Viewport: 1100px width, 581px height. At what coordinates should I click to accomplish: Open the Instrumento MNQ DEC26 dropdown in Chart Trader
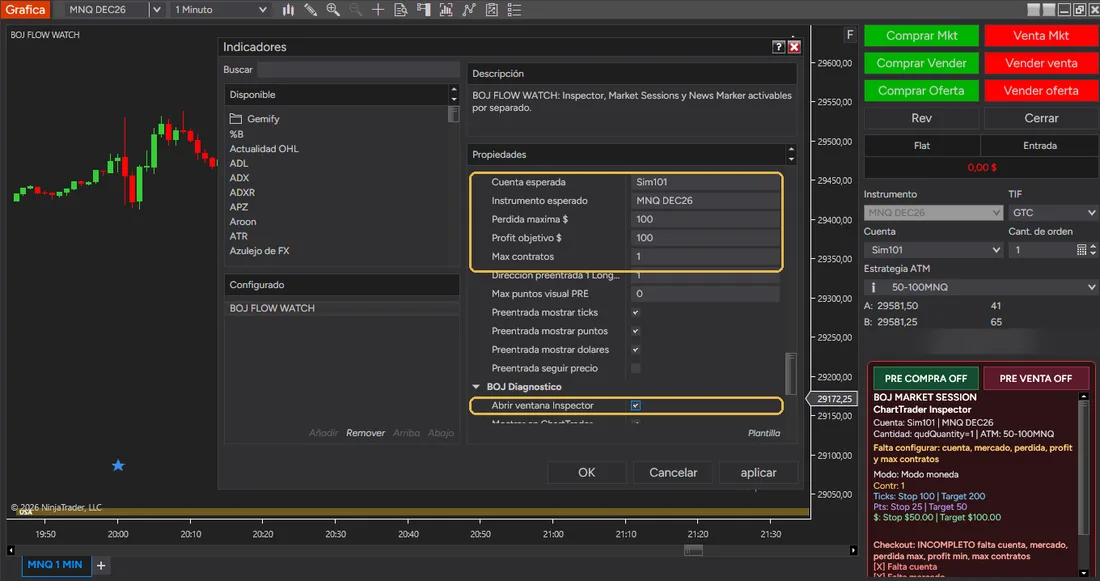pyautogui.click(x=934, y=213)
